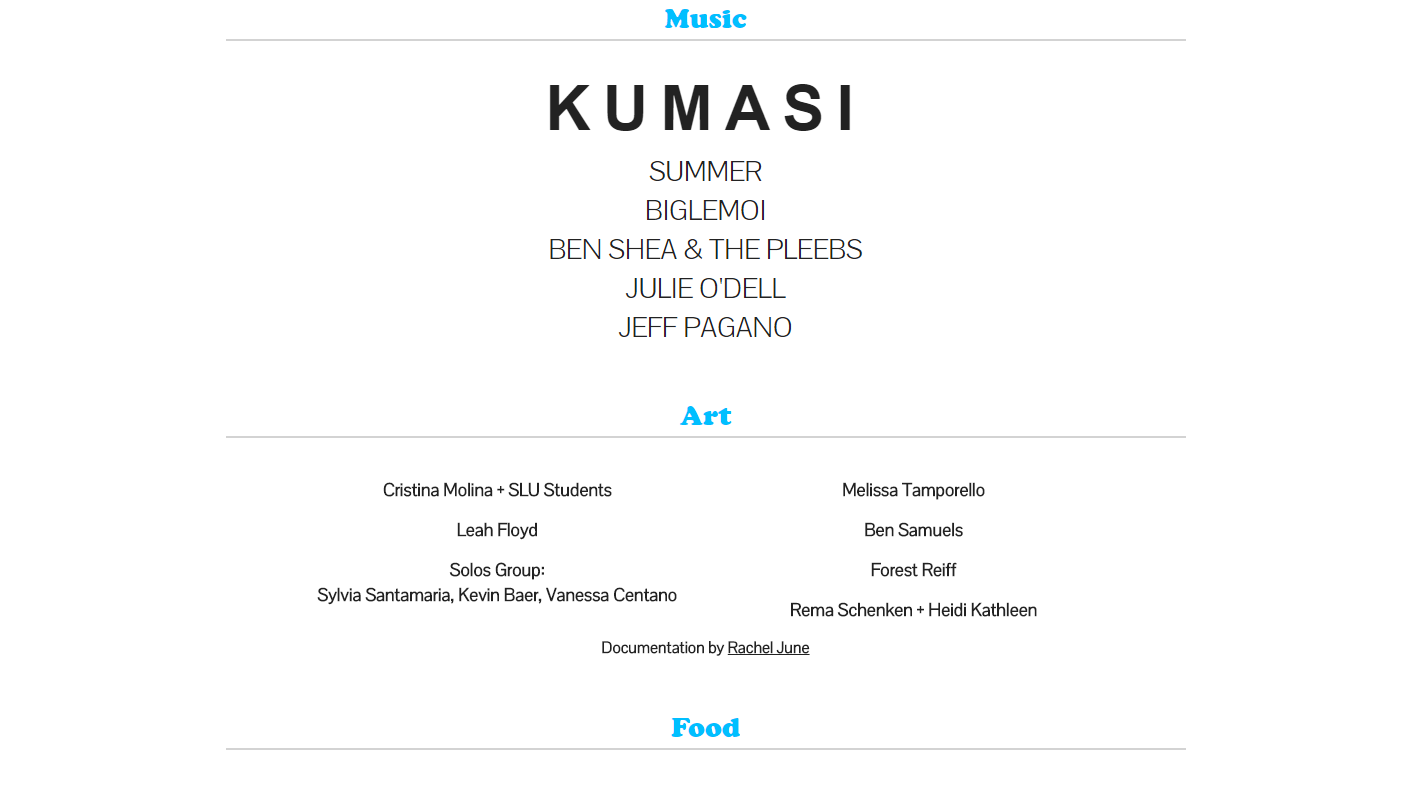The width and height of the screenshot is (1406, 785).
Task: Click the Art section heading
Action: pos(705,416)
